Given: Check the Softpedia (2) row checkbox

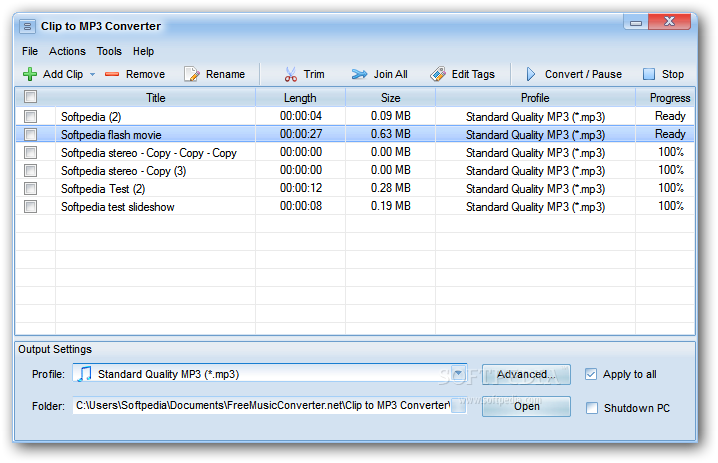Looking at the screenshot, I should point(31,117).
